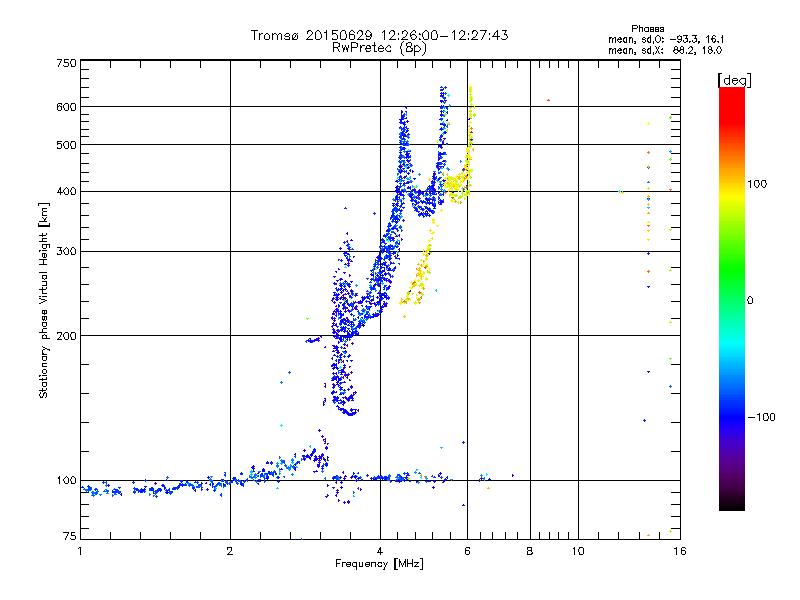This screenshot has width=800, height=600.
Task: Click the blue band near -100 on colorbar
Action: point(732,417)
